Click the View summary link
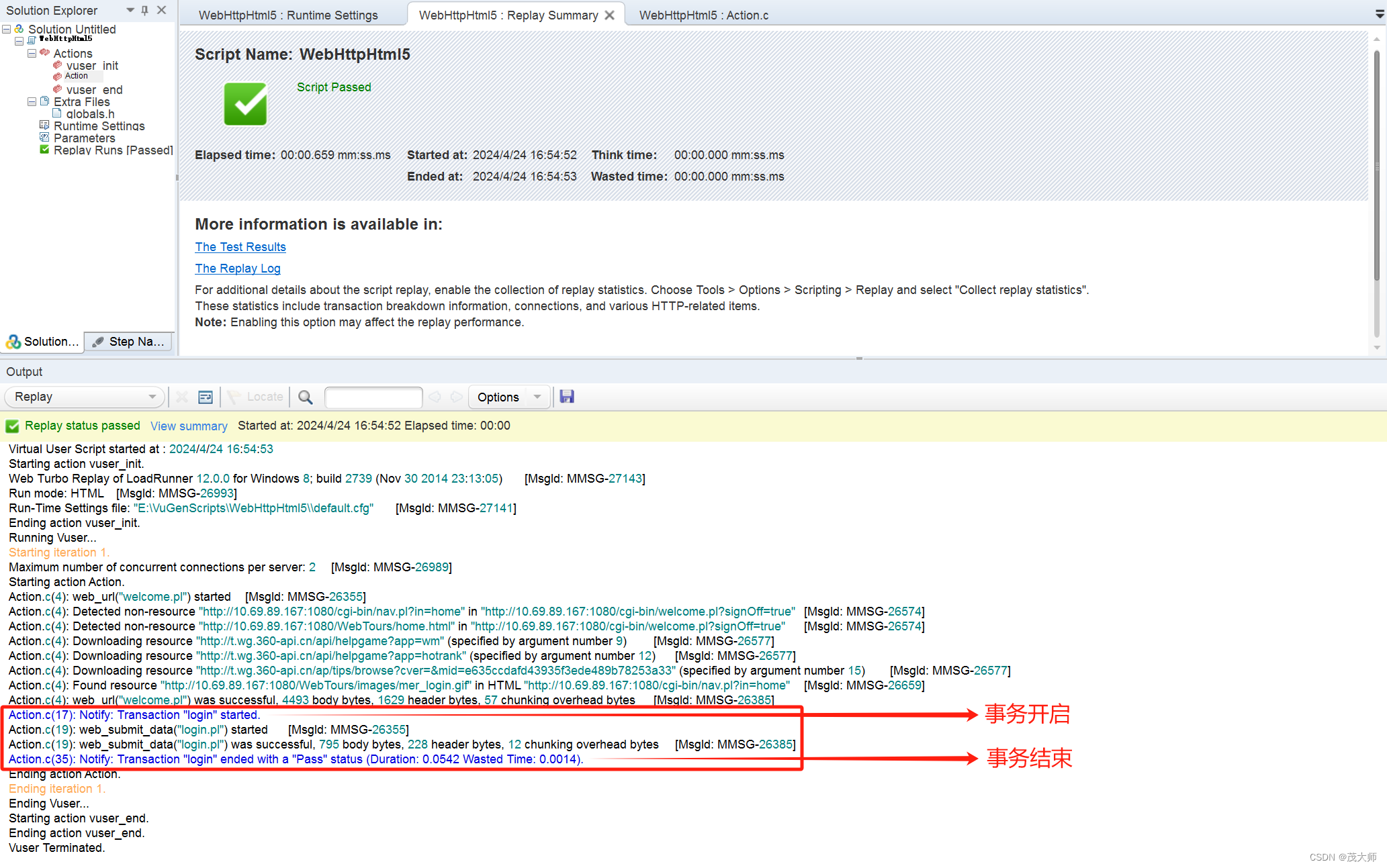Image resolution: width=1387 pixels, height=868 pixels. pyautogui.click(x=189, y=426)
